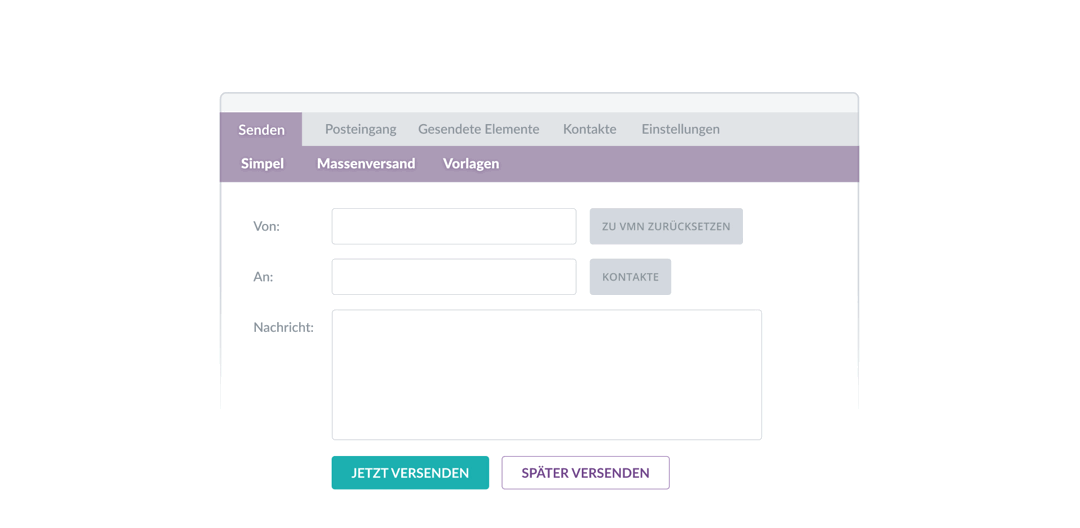Select the Simpel sub-tab

262,164
